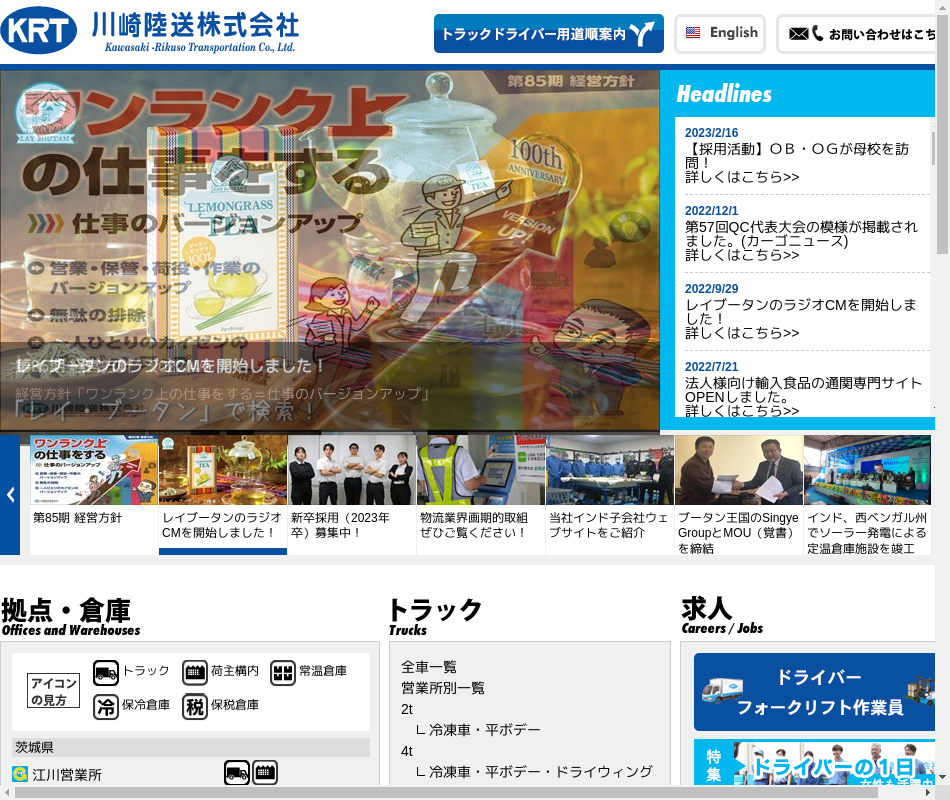Select the India subsidiary website thumbnail
The image size is (950, 800).
tap(610, 494)
